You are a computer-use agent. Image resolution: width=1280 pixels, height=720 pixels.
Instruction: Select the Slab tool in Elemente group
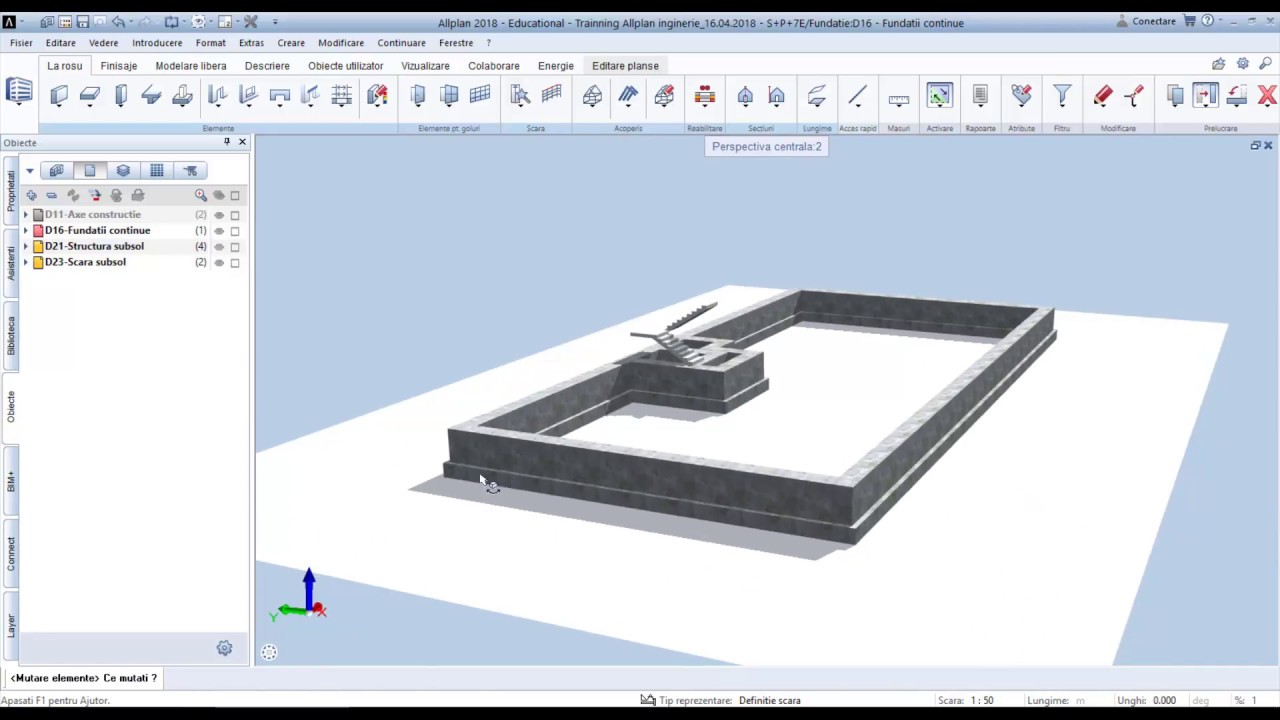point(90,96)
